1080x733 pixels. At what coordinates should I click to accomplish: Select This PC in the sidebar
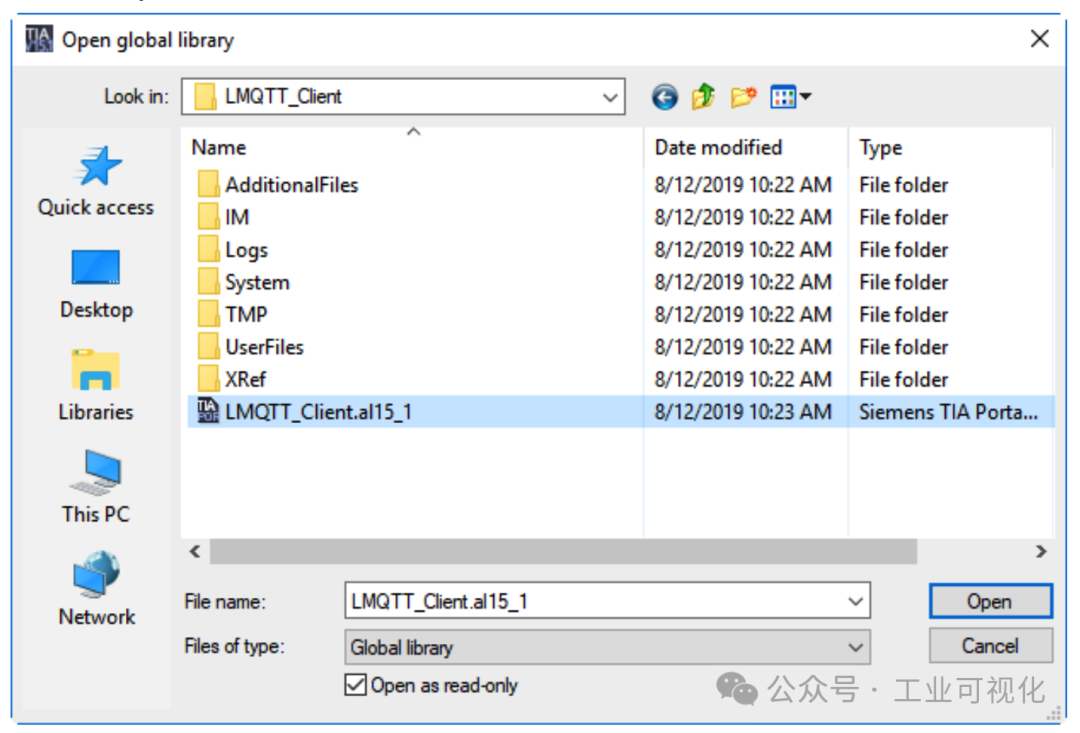[x=96, y=488]
